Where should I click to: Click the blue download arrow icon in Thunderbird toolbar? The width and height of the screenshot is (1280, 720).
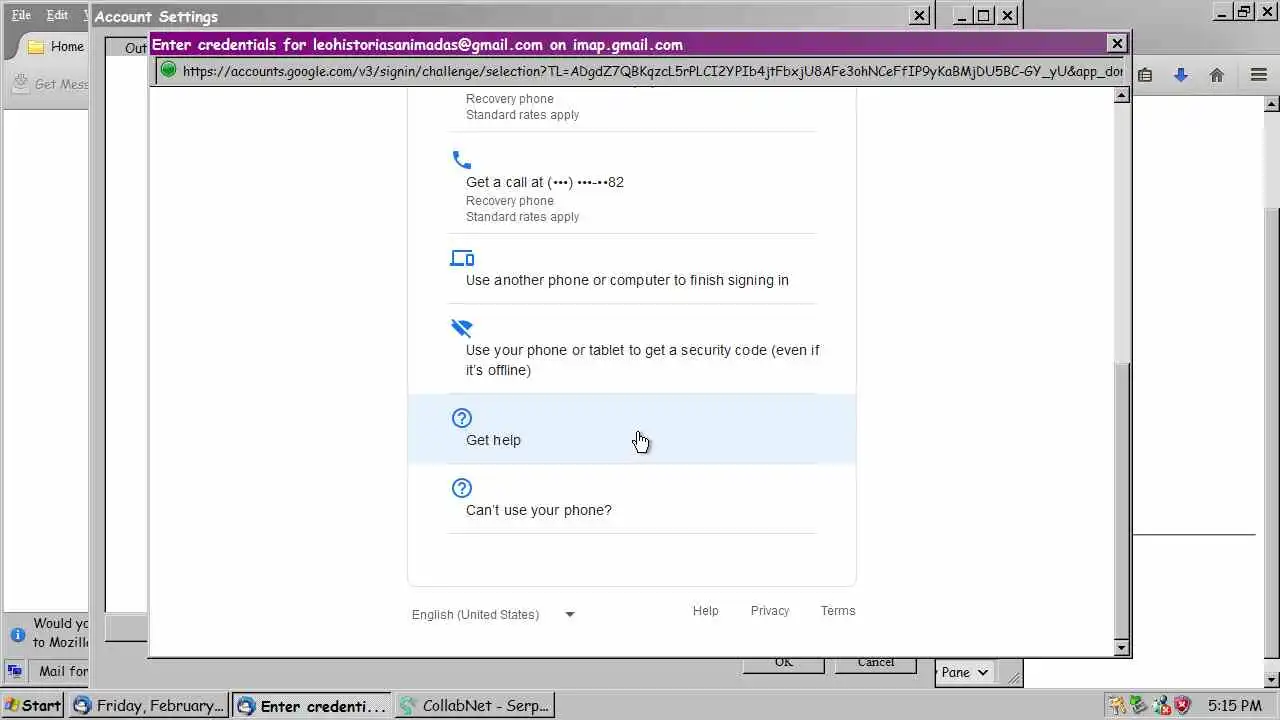tap(1181, 75)
